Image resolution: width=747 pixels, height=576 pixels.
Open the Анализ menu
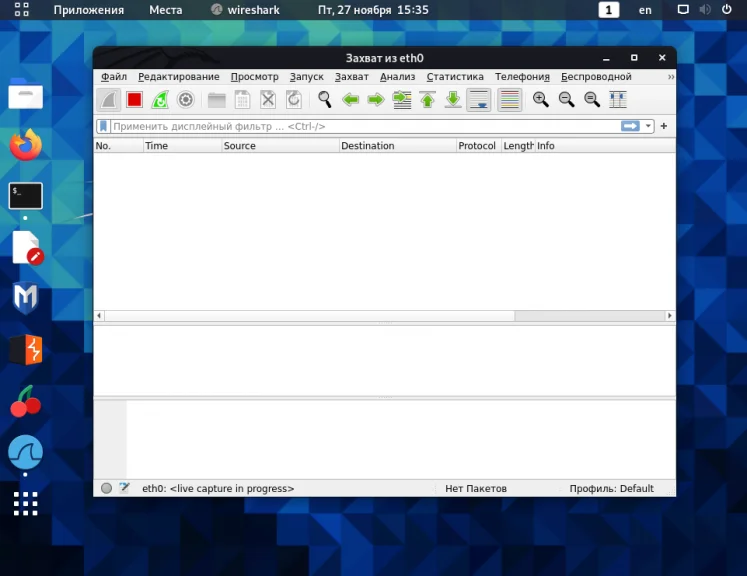pos(397,77)
